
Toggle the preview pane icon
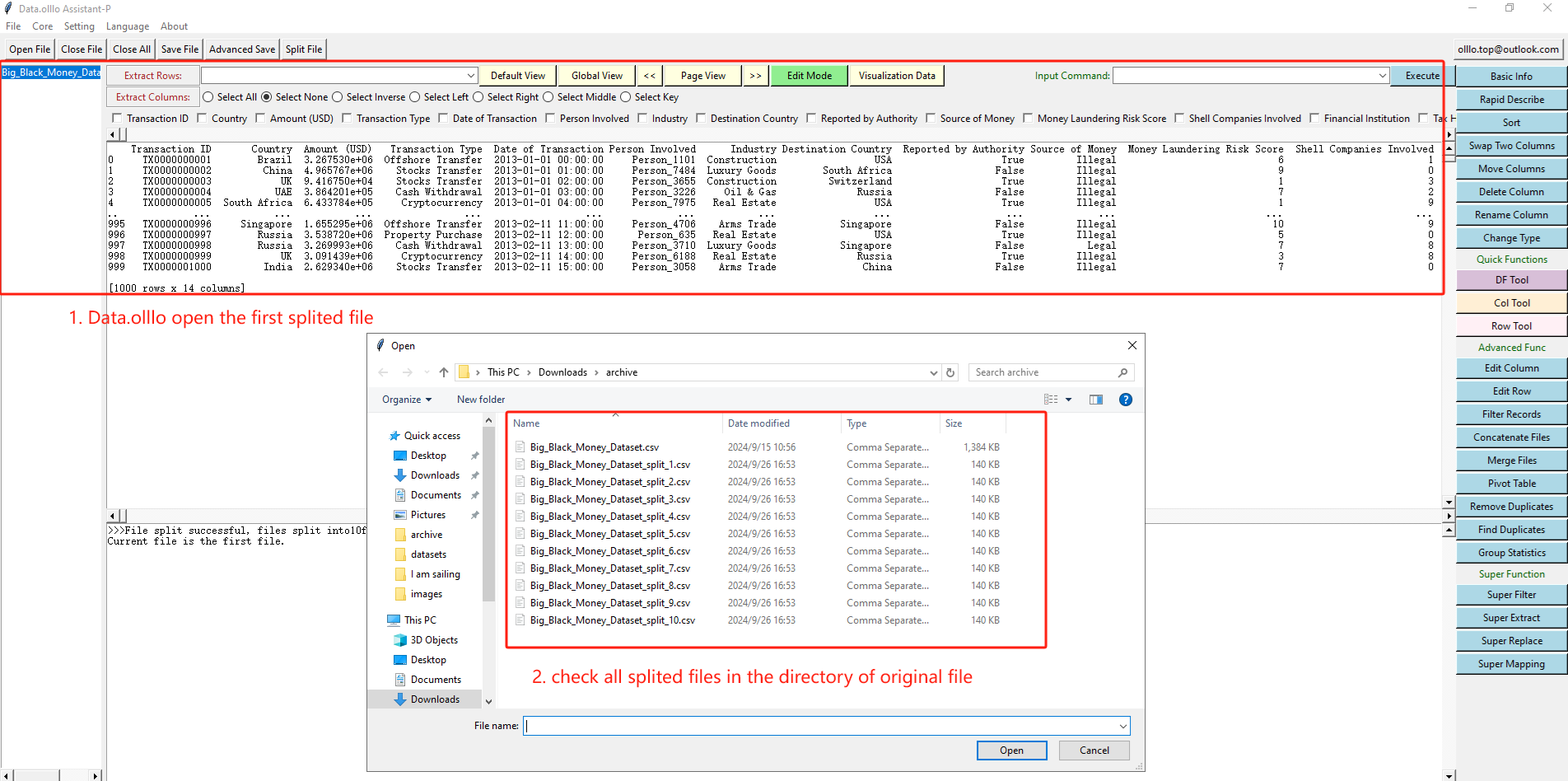tap(1096, 400)
